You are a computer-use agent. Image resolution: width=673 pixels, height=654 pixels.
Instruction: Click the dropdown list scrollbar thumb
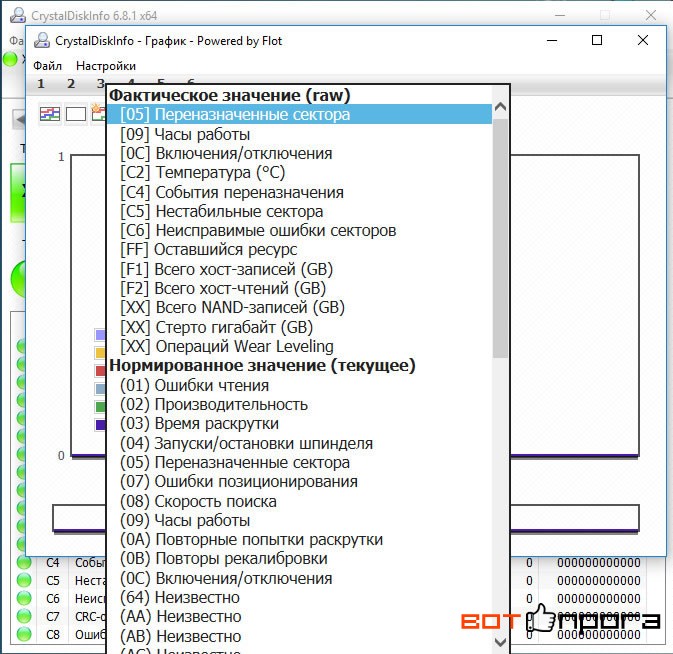[500, 238]
